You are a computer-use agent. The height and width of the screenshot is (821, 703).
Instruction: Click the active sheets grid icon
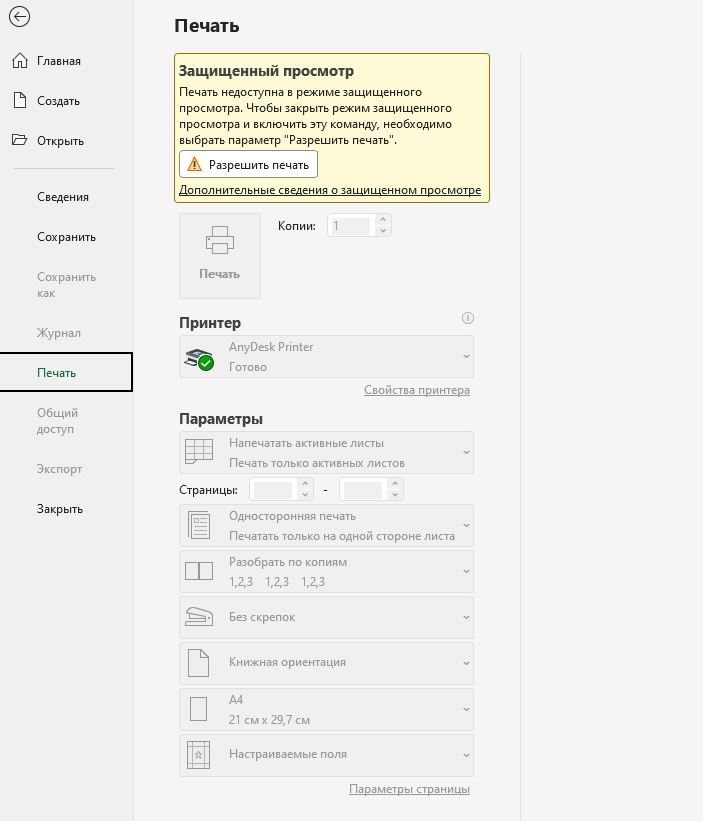(x=199, y=451)
